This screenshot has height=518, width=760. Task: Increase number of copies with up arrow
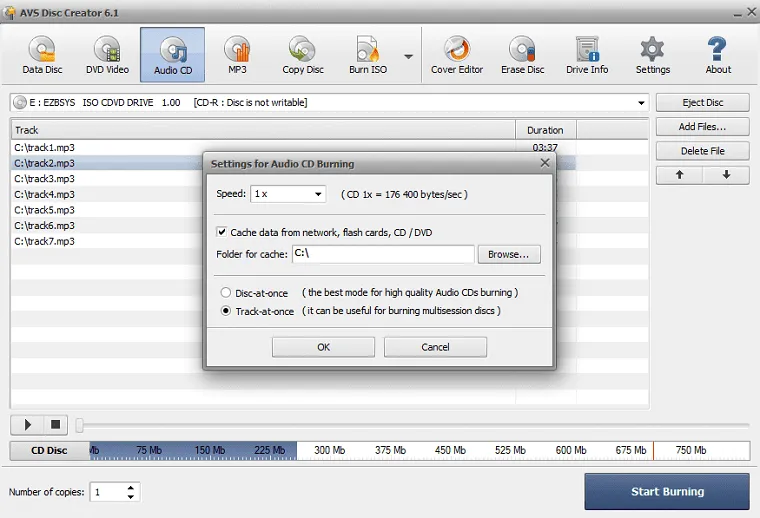131,487
